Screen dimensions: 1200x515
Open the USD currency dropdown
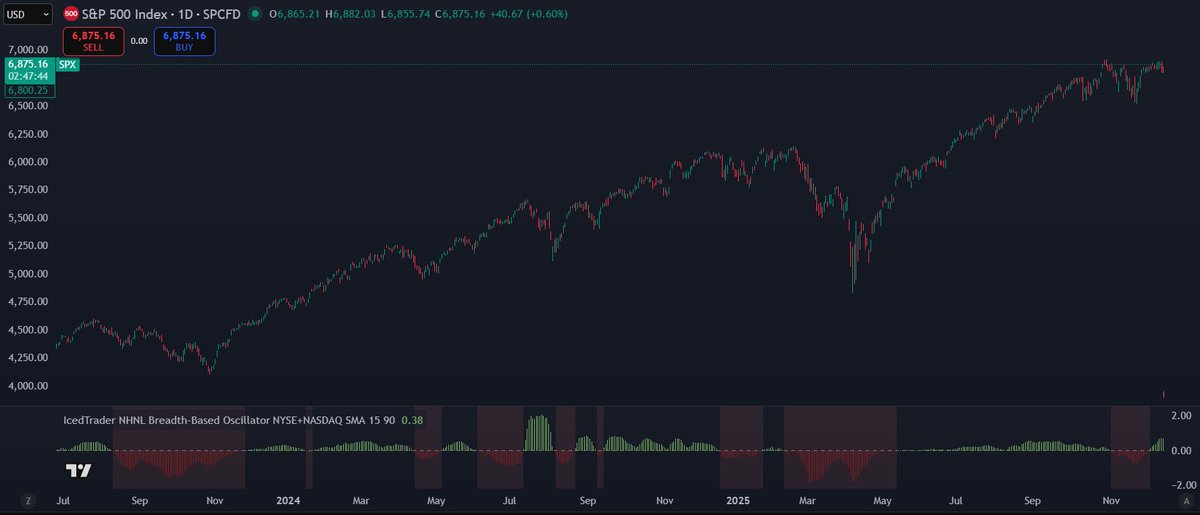[29, 14]
